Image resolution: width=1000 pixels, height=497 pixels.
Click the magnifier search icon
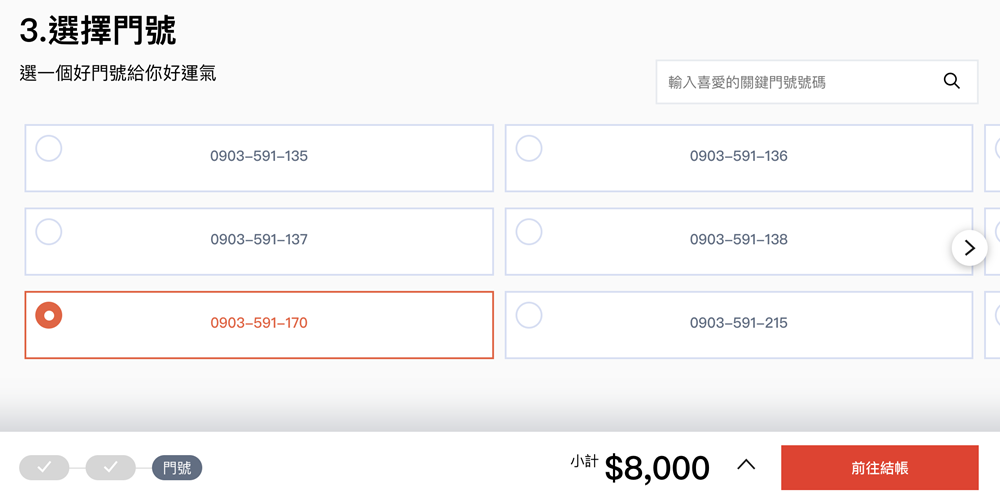[951, 81]
